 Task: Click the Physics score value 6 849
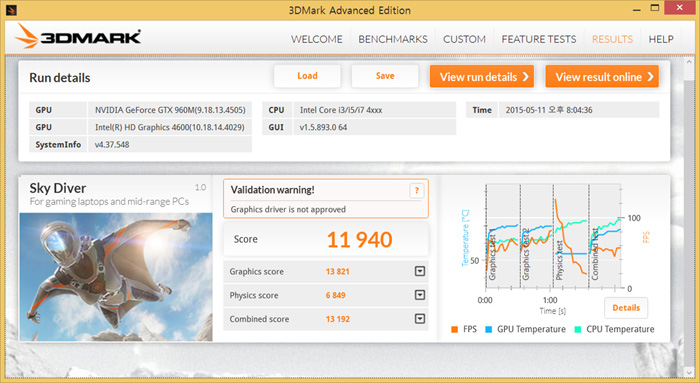335,295
